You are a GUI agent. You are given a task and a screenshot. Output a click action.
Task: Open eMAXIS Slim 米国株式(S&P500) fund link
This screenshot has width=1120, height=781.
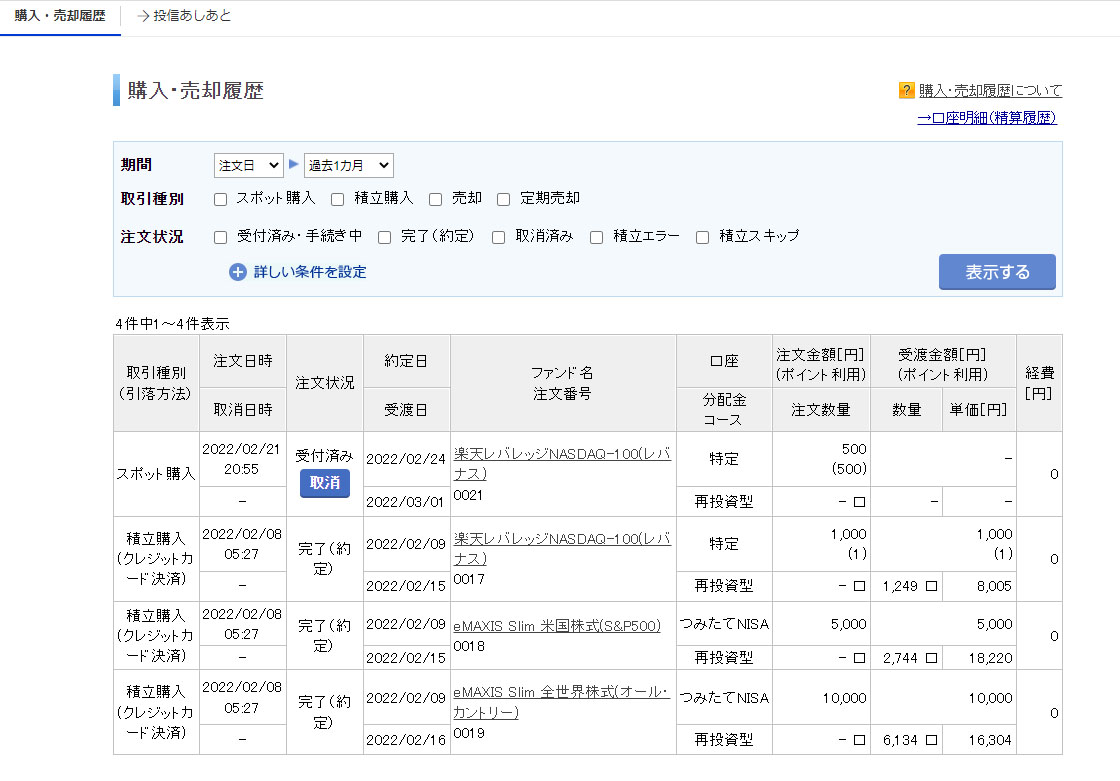[557, 626]
